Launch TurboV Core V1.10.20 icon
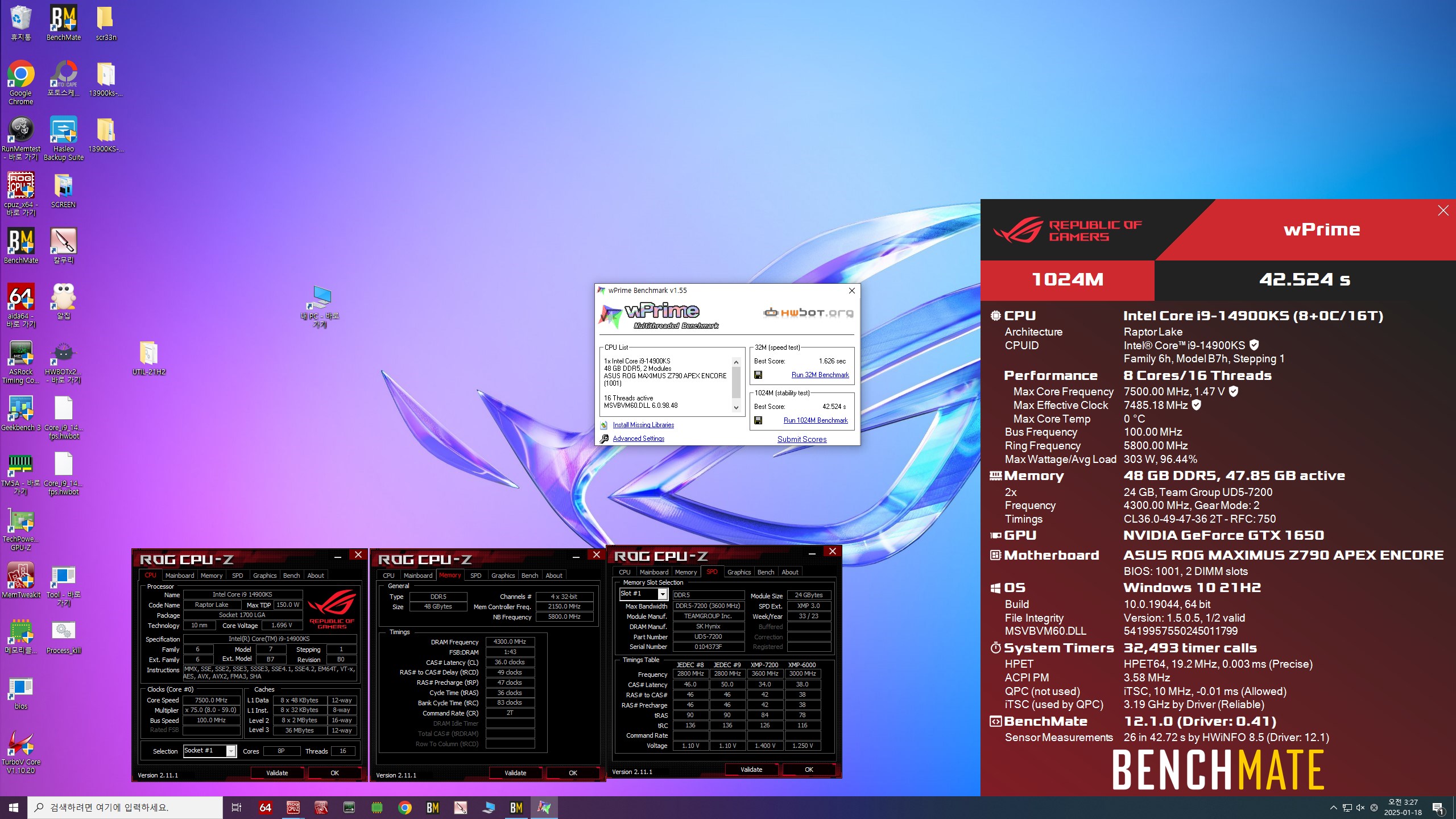The width and height of the screenshot is (1456, 819). 20,751
